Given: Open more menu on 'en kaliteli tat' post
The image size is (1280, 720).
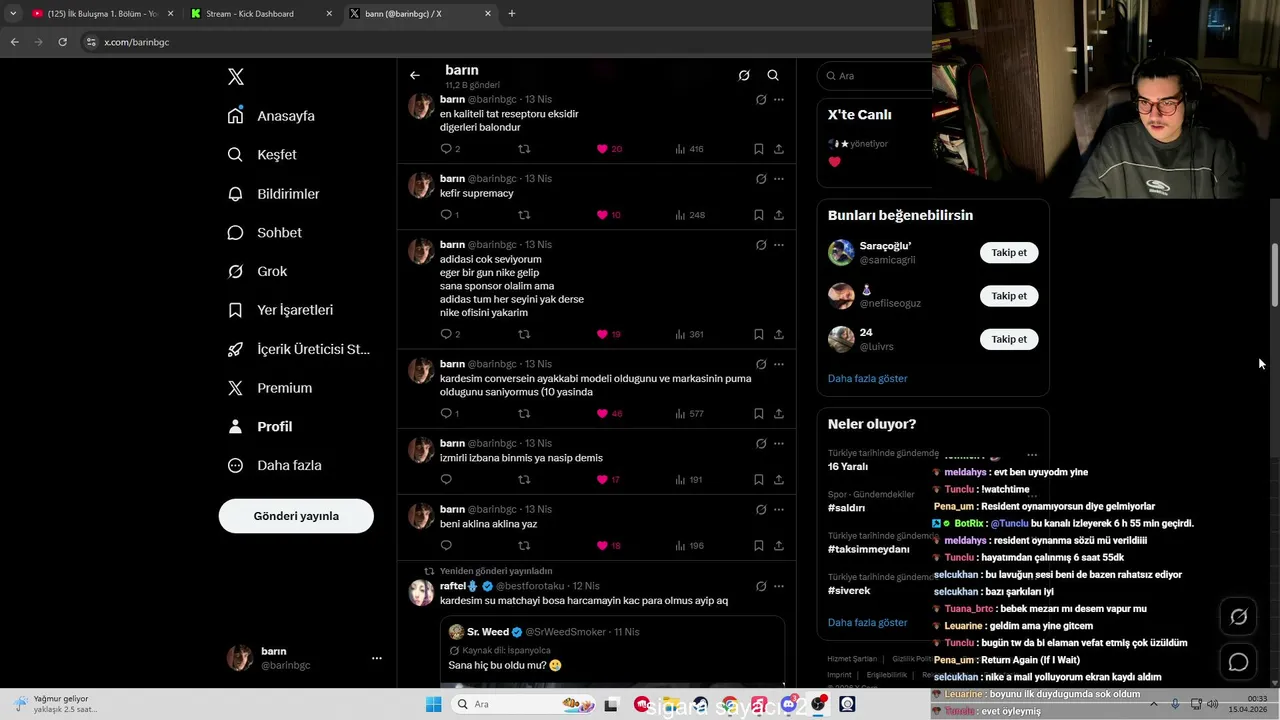Looking at the screenshot, I should pos(779,99).
